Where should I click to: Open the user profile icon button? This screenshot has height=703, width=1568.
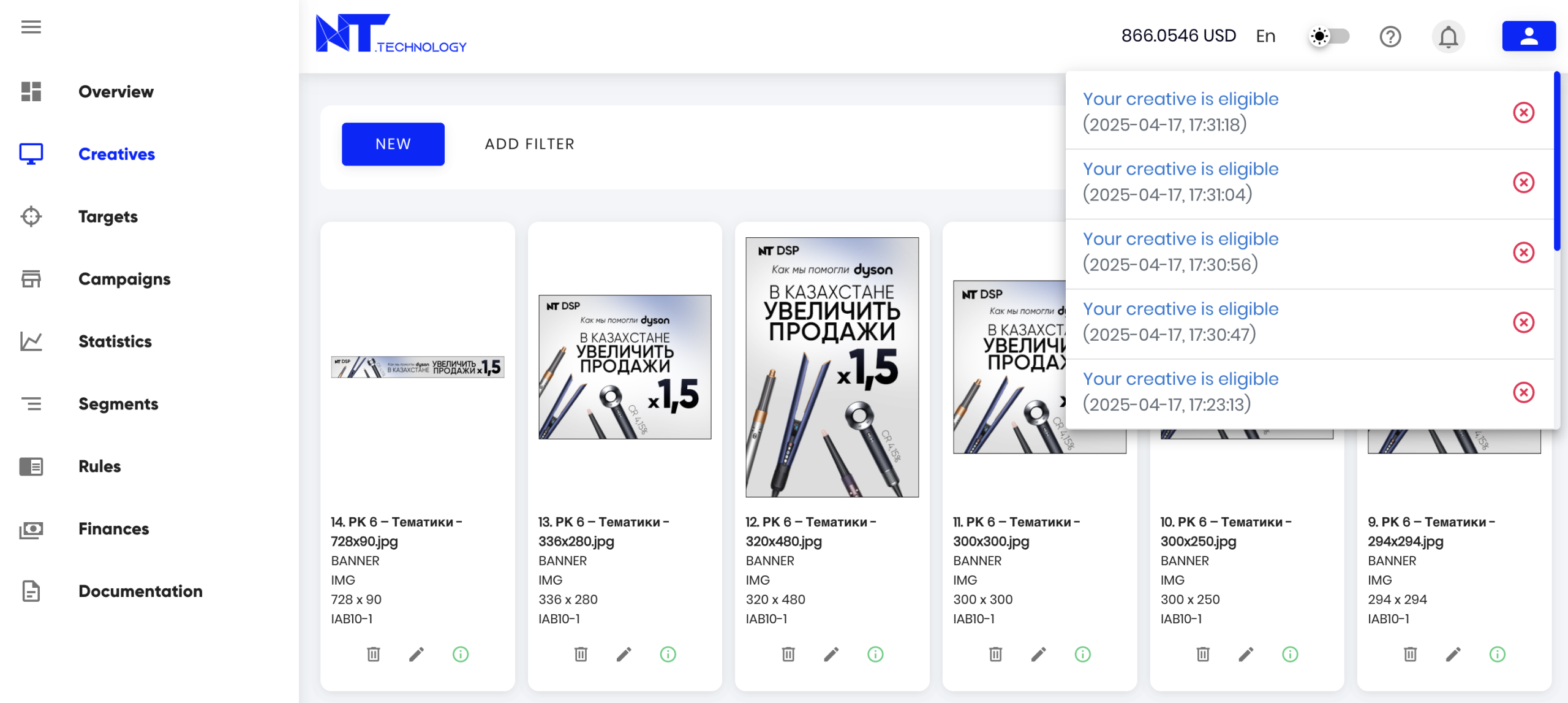click(1528, 36)
